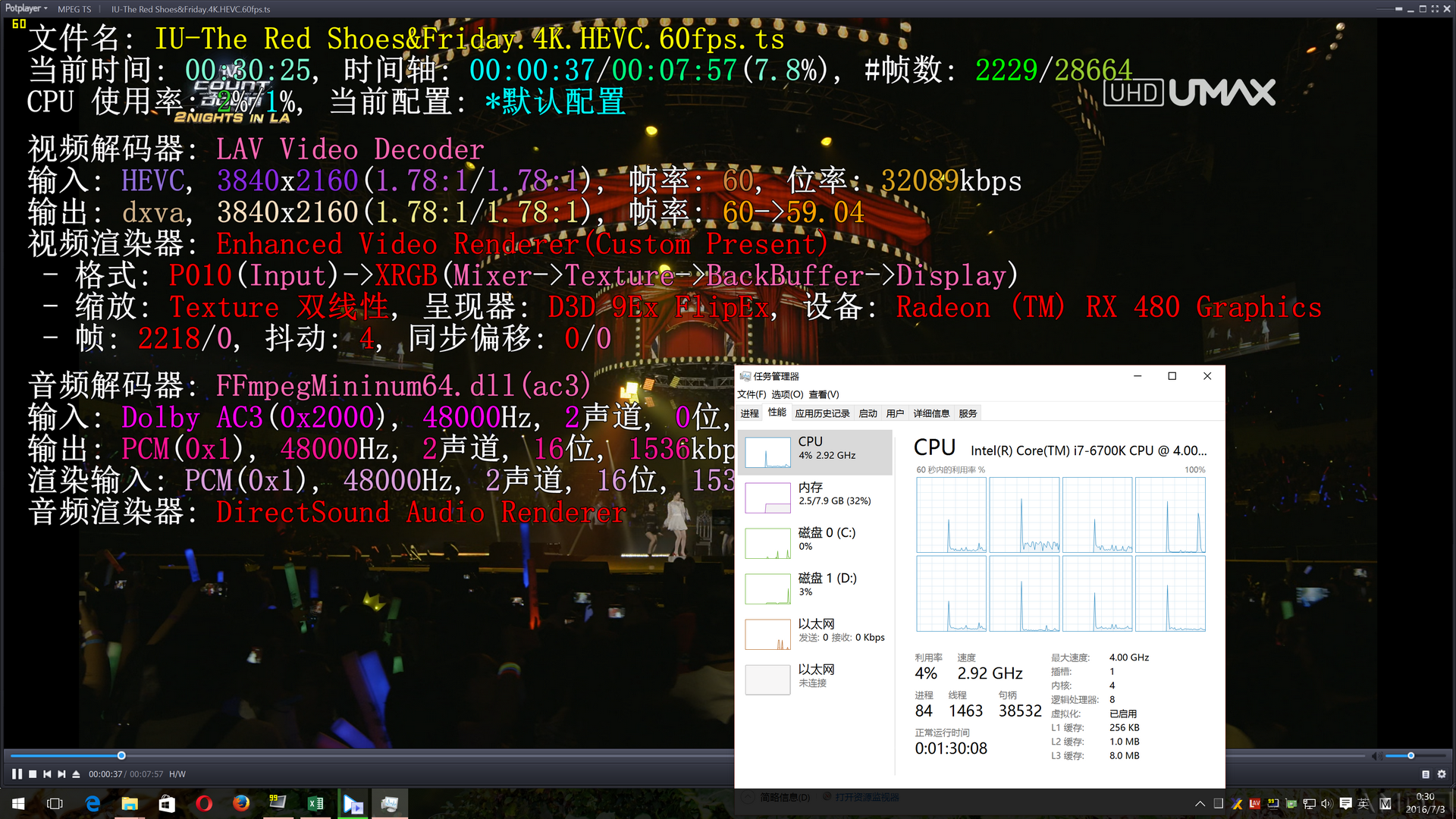Select 以太网 item marked 未连接
Image resolution: width=1456 pixels, height=819 pixels.
[815, 679]
